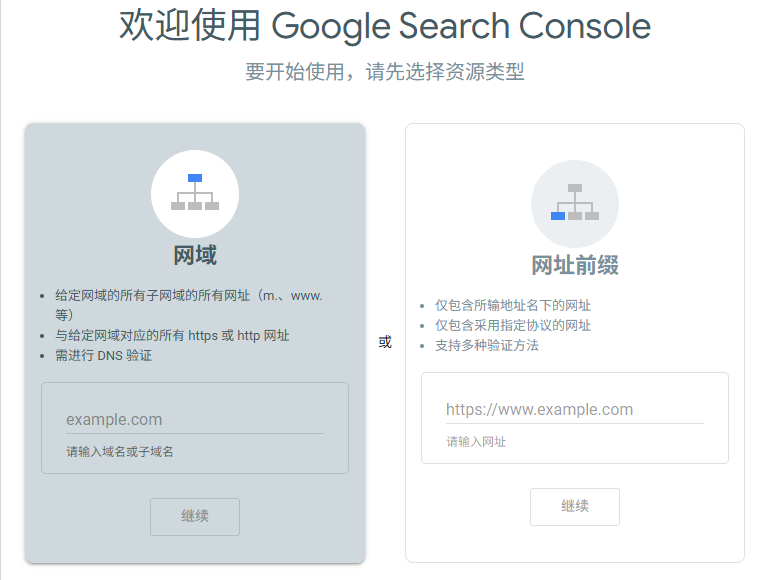This screenshot has width=763, height=580.
Task: Click the 请输入域名或子域名 helper text
Action: (x=120, y=452)
